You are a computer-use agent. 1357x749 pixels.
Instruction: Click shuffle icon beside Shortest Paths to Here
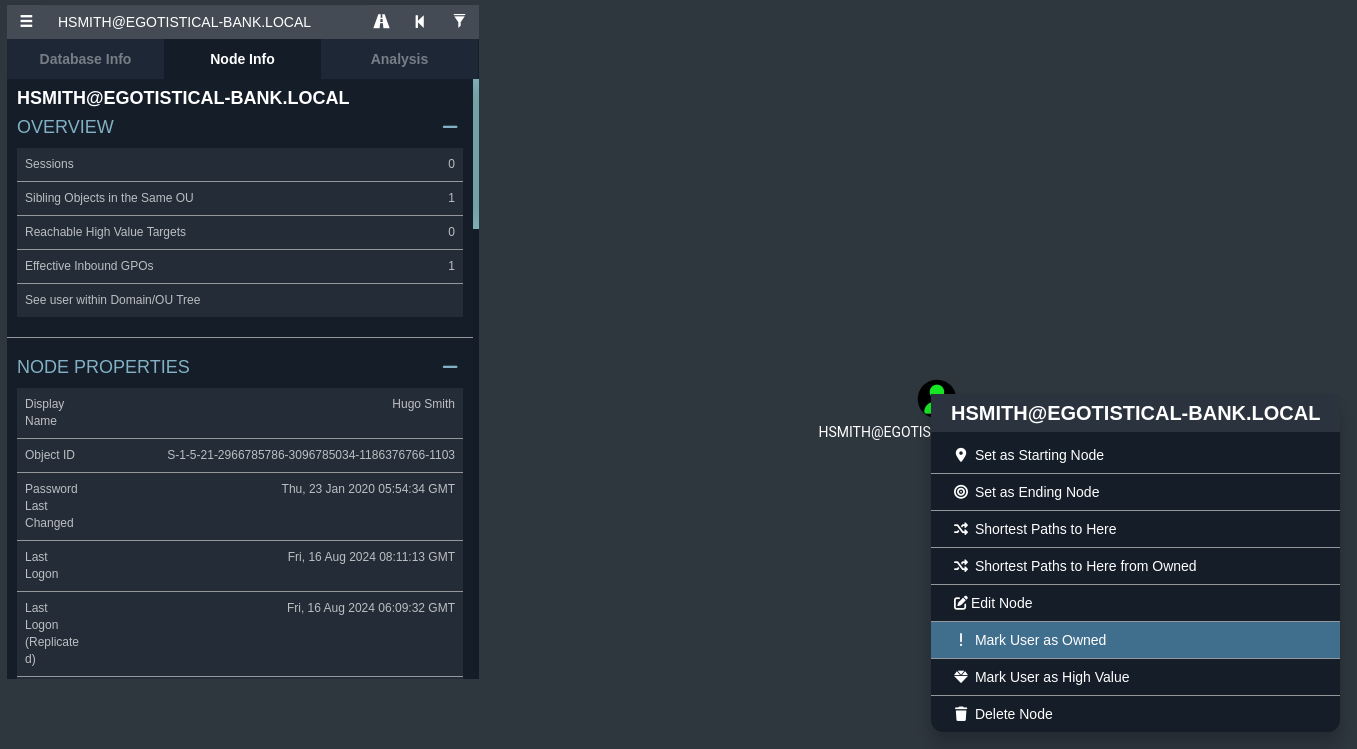[x=961, y=529]
